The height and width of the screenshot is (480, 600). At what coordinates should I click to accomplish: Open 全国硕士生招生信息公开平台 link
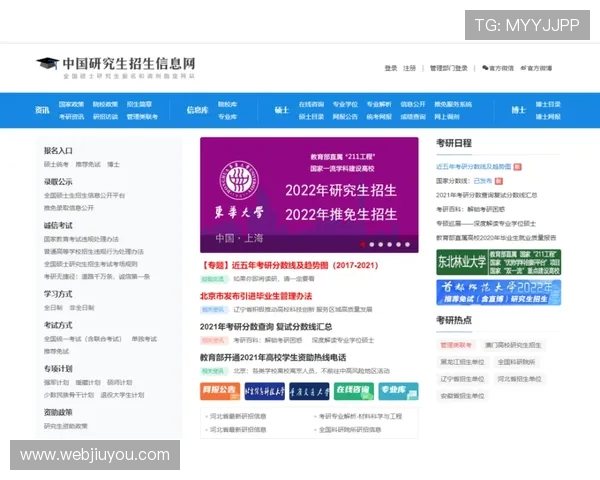point(84,195)
